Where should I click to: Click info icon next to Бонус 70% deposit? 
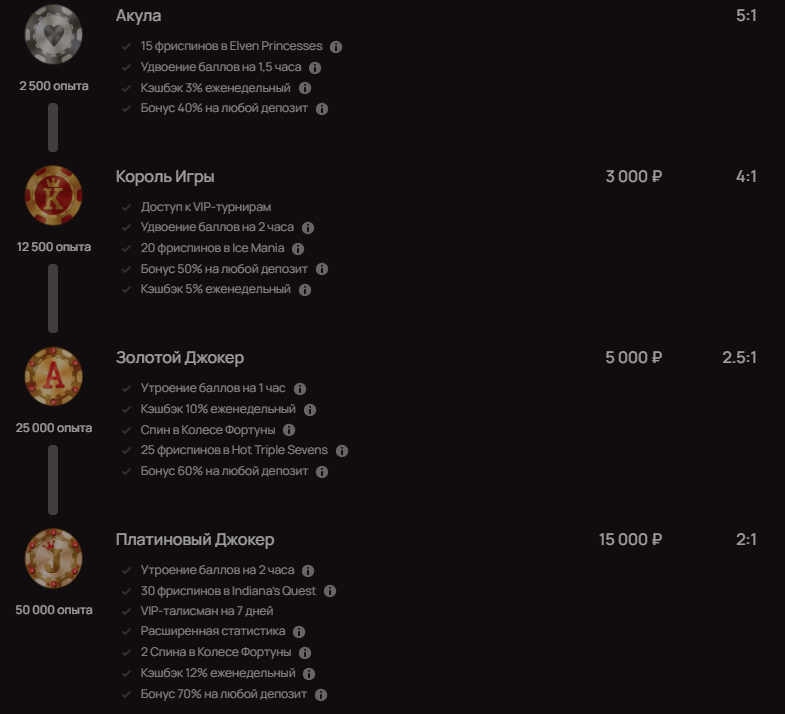tap(321, 695)
